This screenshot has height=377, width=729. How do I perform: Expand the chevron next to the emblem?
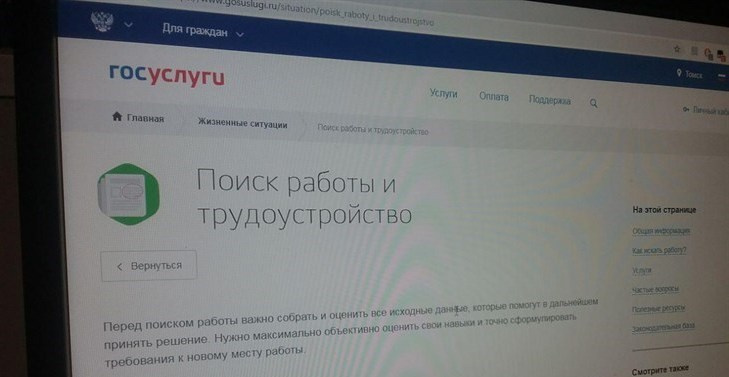(128, 25)
